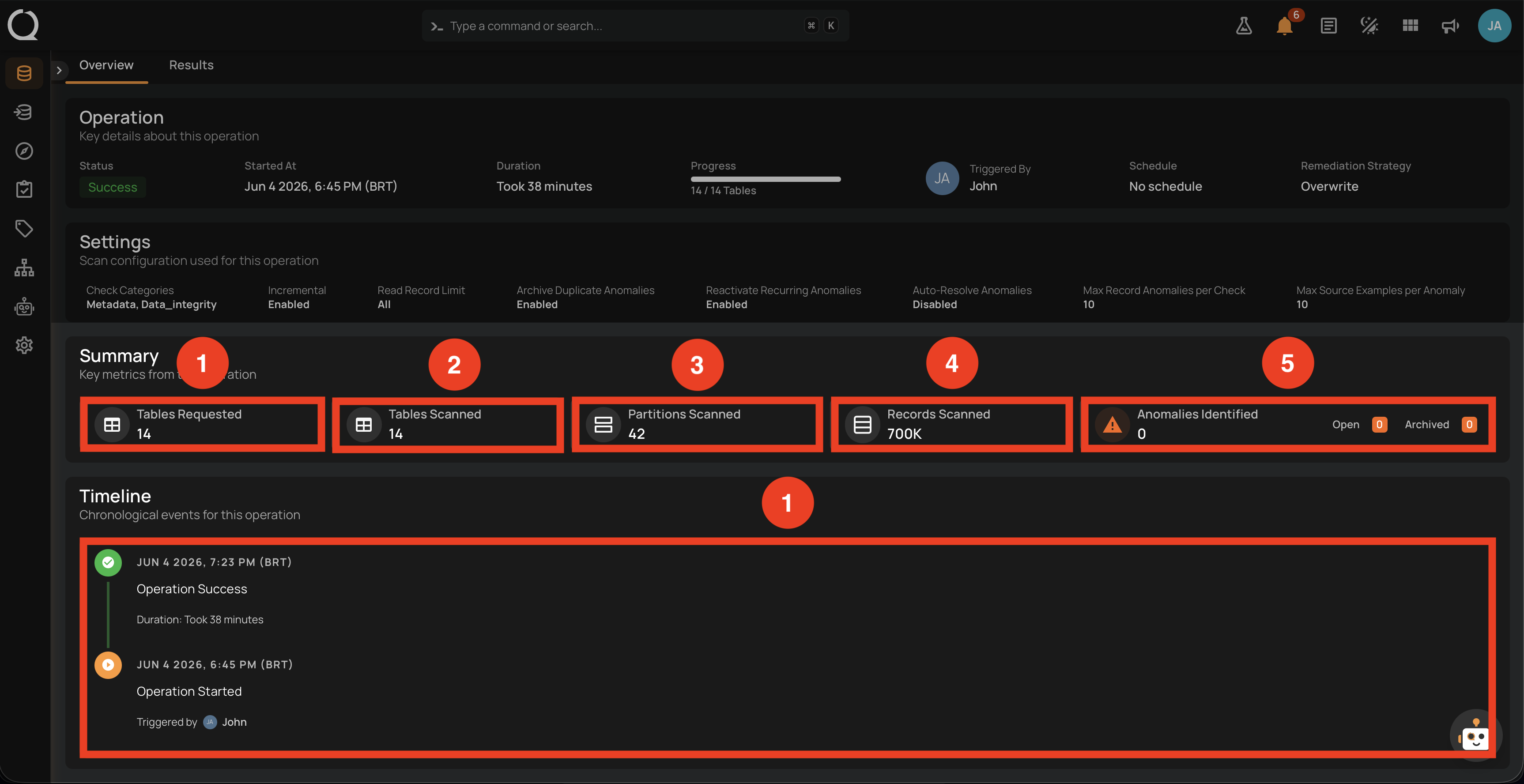Click 'Jun 4 2026, 6:45 PM (BRT)' Started At value
The height and width of the screenshot is (784, 1524).
click(x=321, y=186)
